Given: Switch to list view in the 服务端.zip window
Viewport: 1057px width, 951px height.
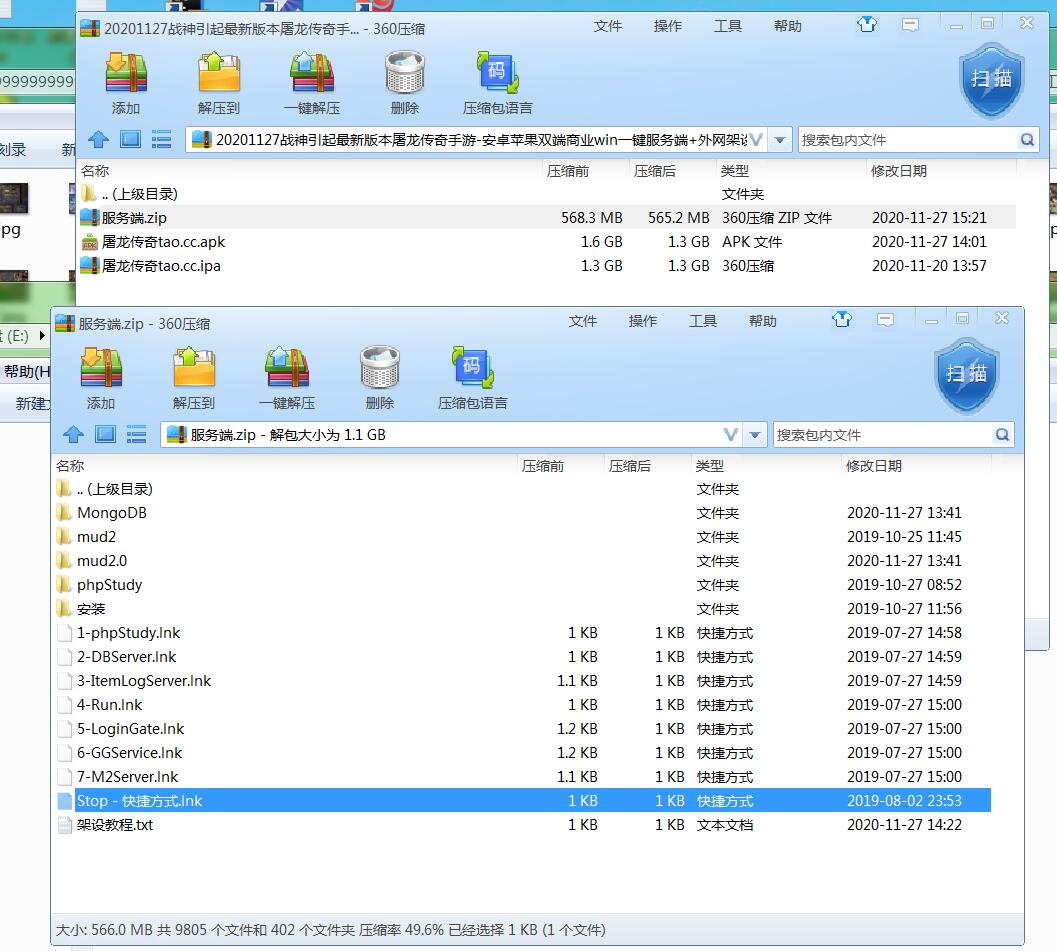Looking at the screenshot, I should pos(137,434).
